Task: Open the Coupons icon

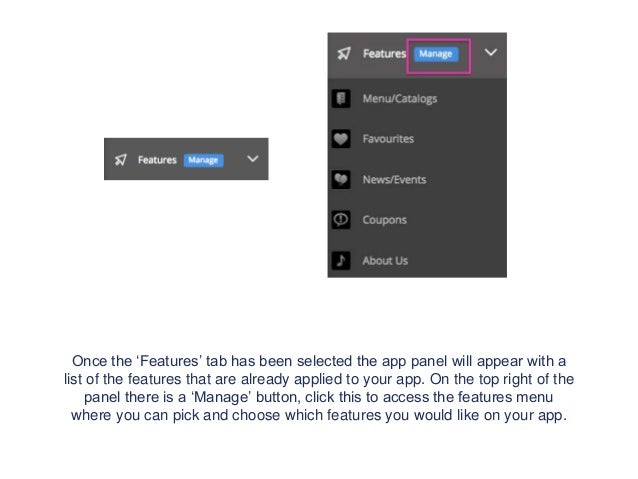Action: point(341,219)
